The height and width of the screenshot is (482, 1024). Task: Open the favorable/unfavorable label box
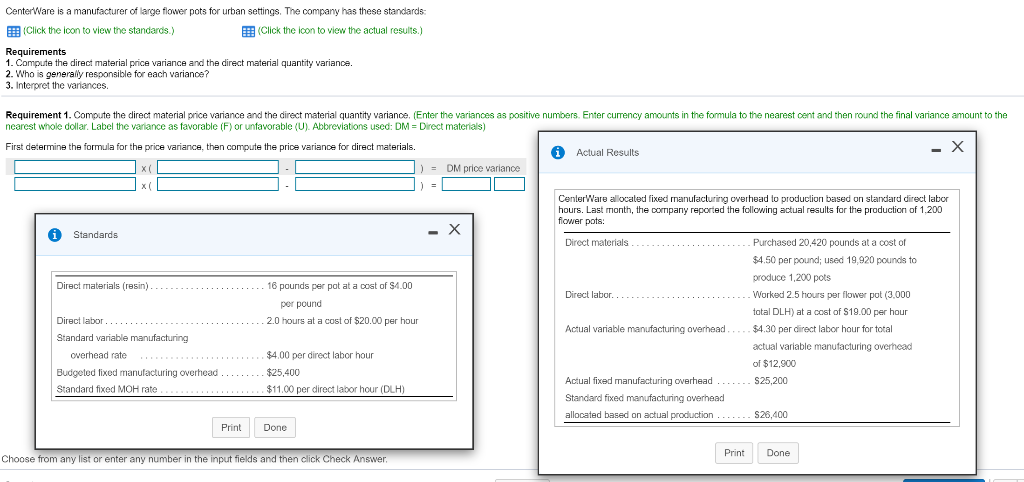pyautogui.click(x=509, y=184)
